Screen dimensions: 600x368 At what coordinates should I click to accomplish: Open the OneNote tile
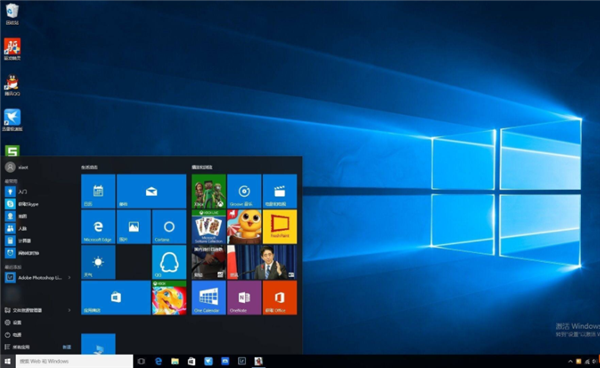(244, 298)
